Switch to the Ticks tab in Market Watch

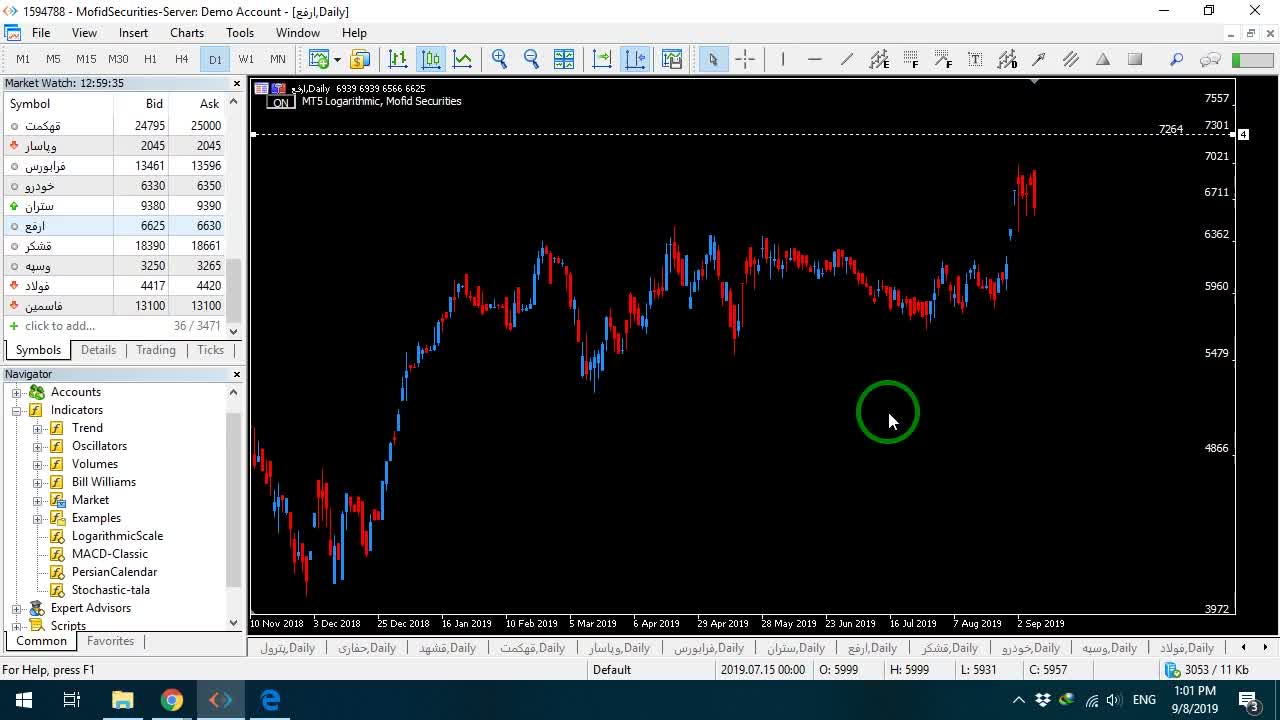point(210,350)
